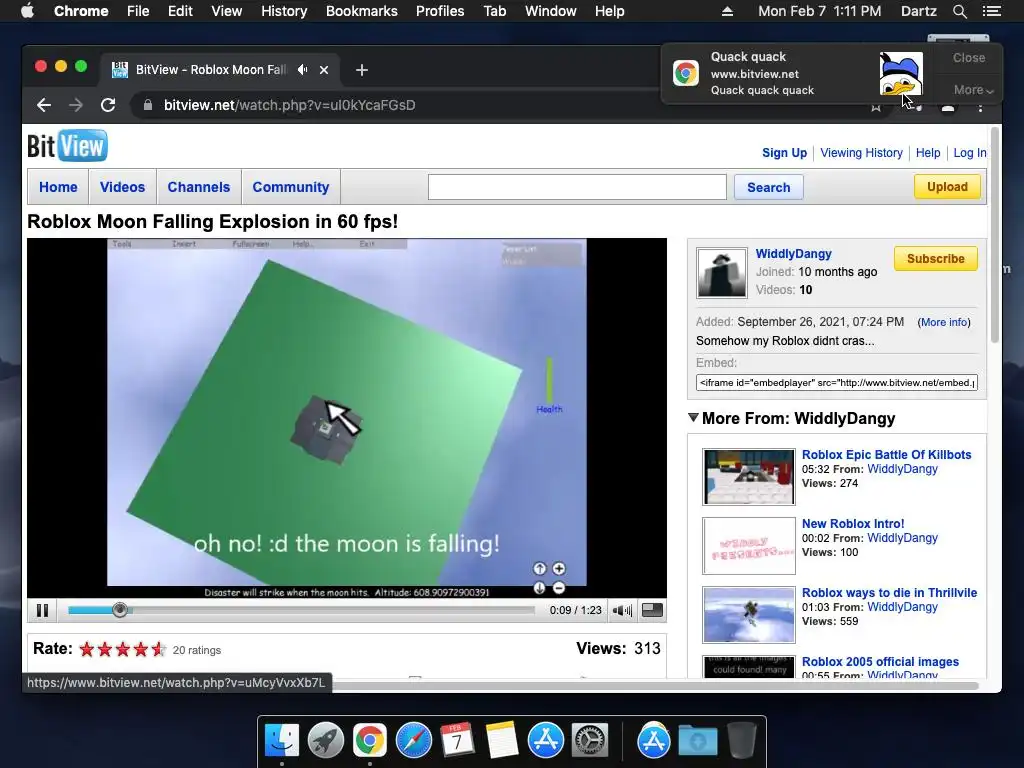Open the Downloads folder in dock
Image resolution: width=1024 pixels, height=768 pixels.
tap(697, 741)
